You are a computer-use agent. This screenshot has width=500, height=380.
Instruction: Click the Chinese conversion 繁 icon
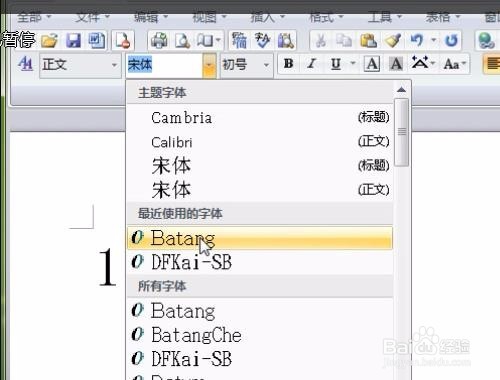(x=239, y=41)
